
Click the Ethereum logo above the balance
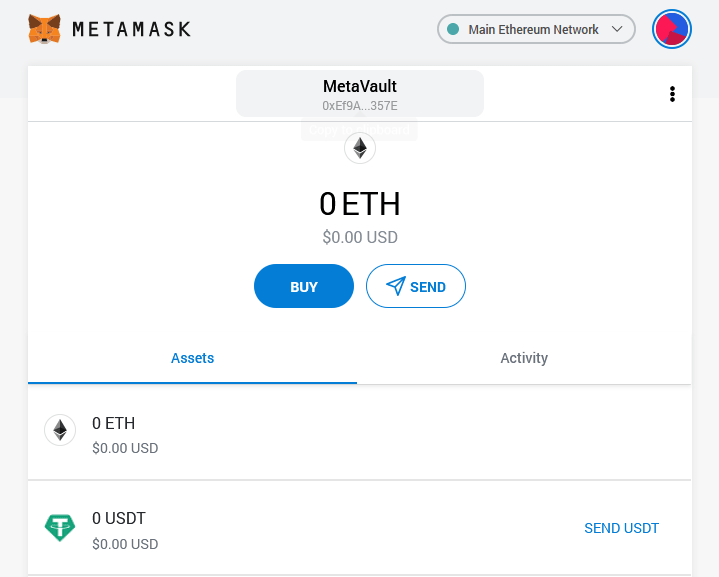tap(360, 148)
